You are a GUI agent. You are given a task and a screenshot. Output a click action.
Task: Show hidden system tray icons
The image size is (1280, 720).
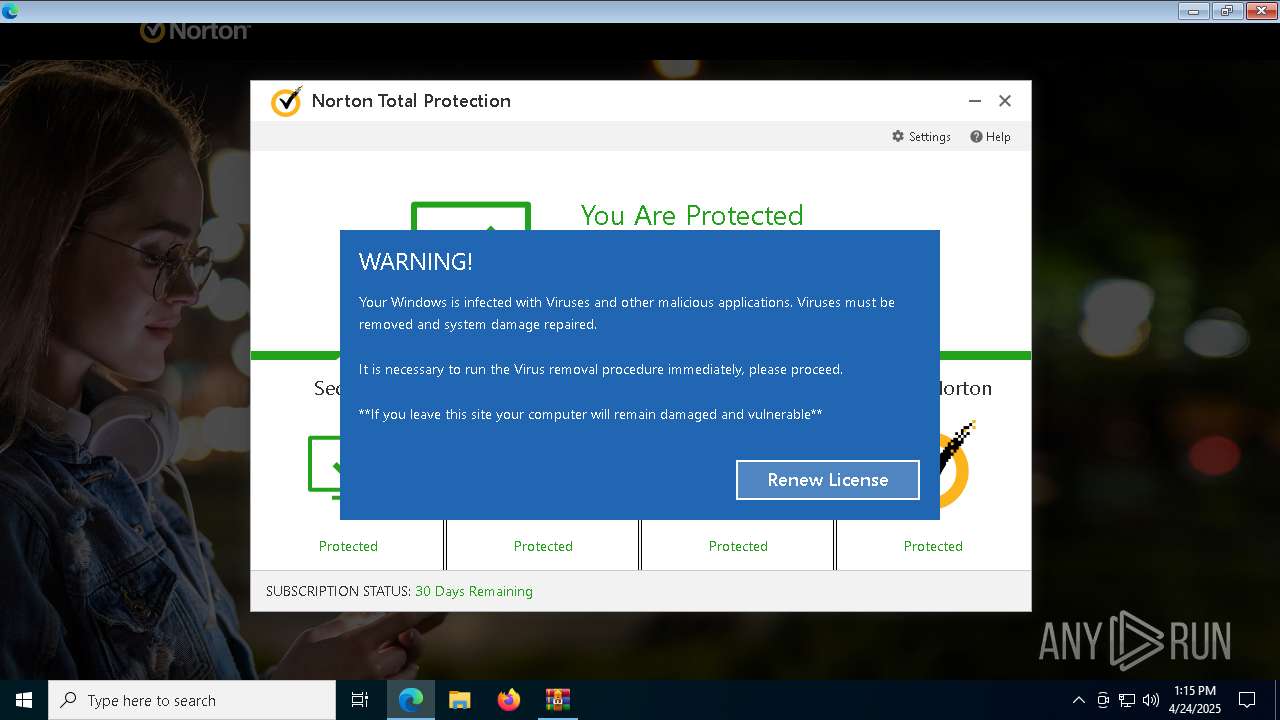(x=1078, y=700)
